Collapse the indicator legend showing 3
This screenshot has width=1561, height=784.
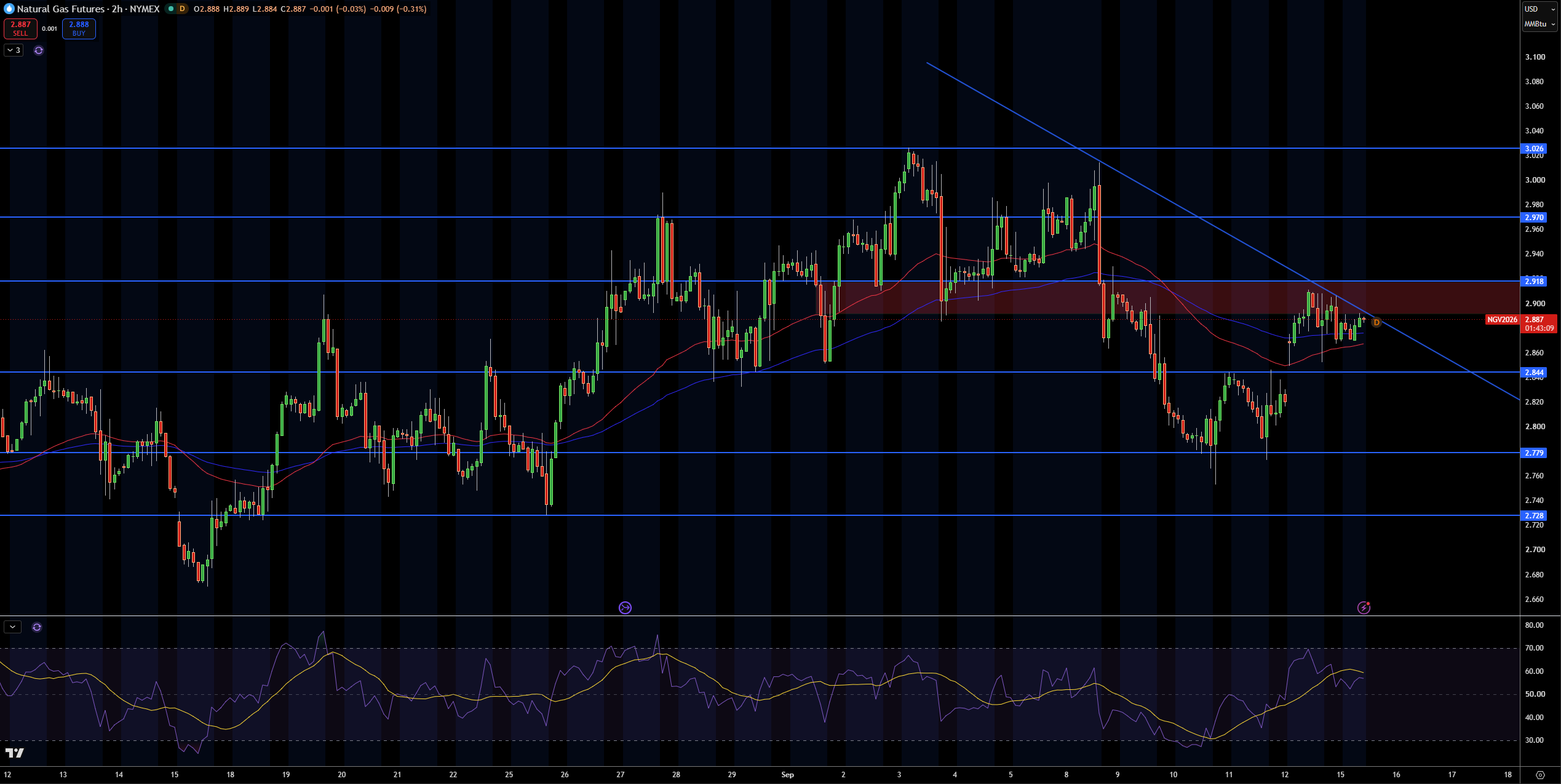point(14,50)
